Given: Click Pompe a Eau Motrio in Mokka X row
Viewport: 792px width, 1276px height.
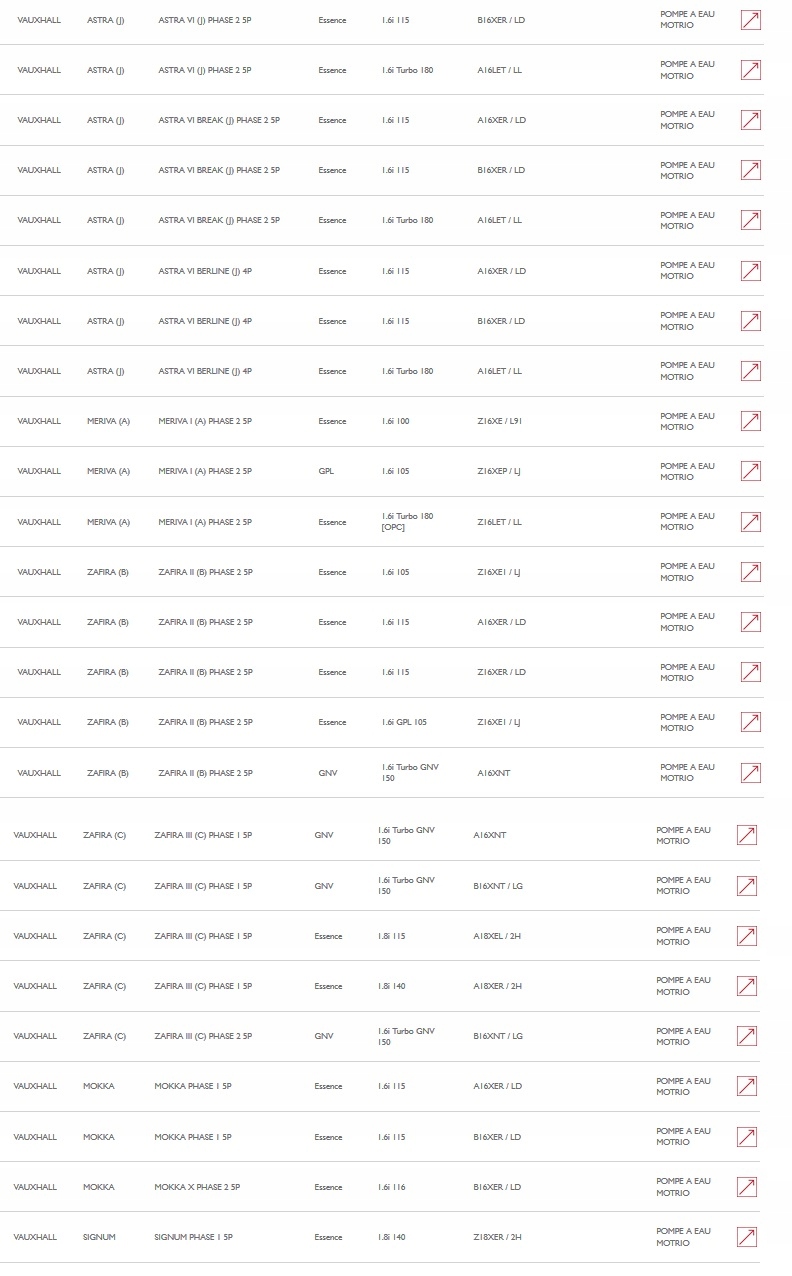Looking at the screenshot, I should tap(683, 1187).
